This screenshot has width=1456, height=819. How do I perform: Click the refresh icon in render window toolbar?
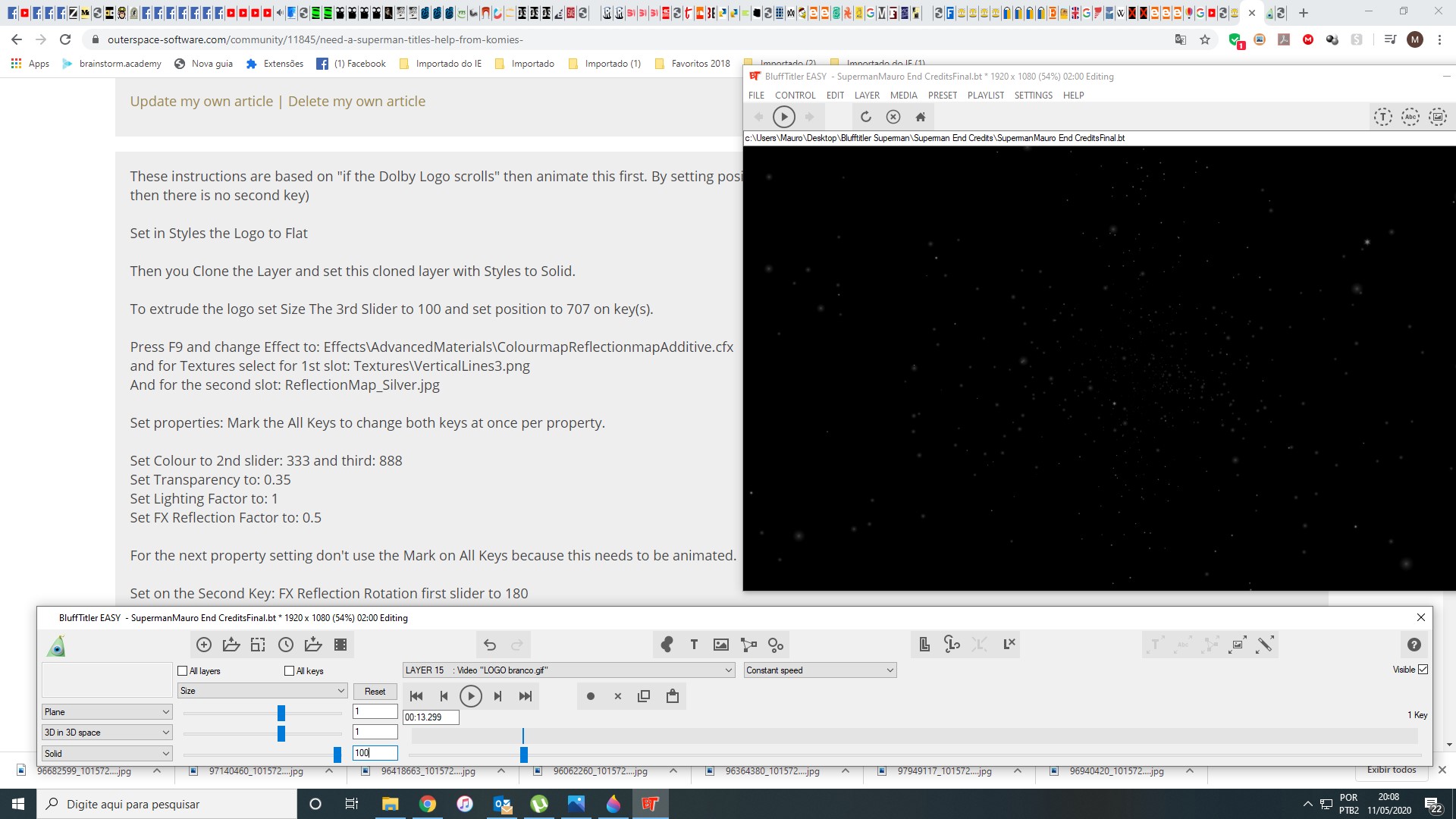point(866,117)
